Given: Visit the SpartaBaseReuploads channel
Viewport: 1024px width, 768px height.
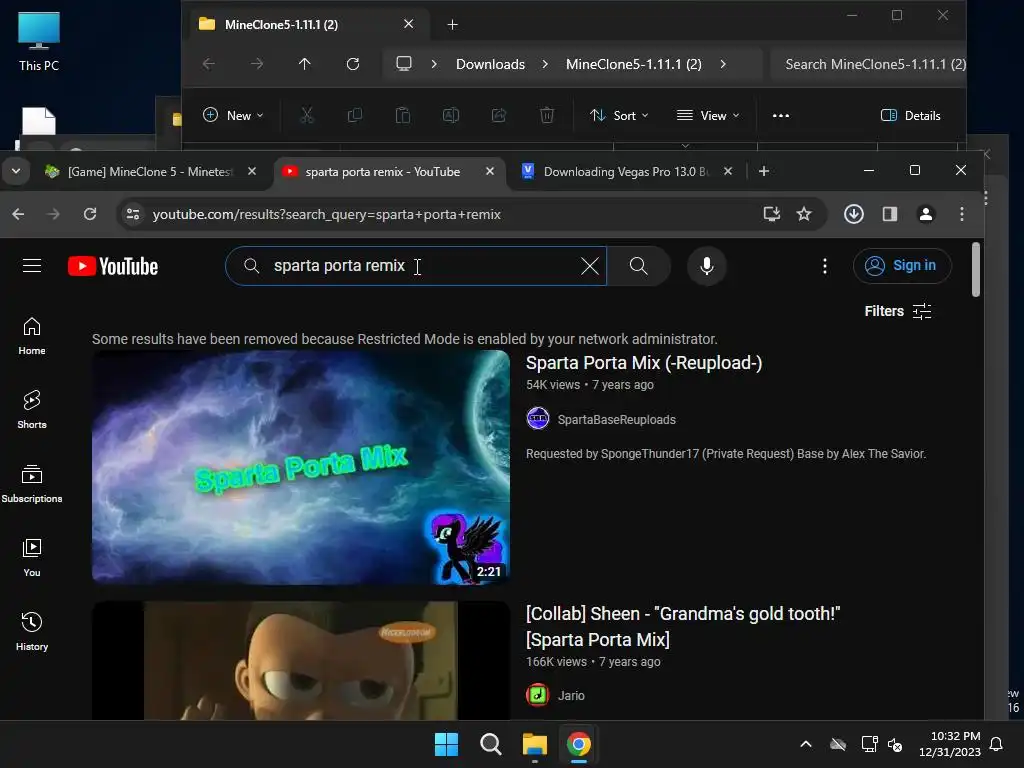Looking at the screenshot, I should tap(616, 420).
